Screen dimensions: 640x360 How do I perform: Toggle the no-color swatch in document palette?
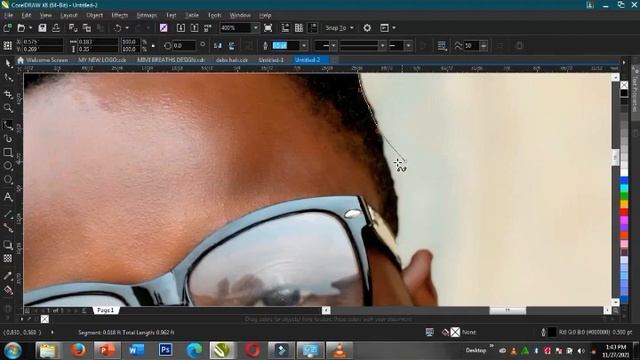tap(45, 319)
